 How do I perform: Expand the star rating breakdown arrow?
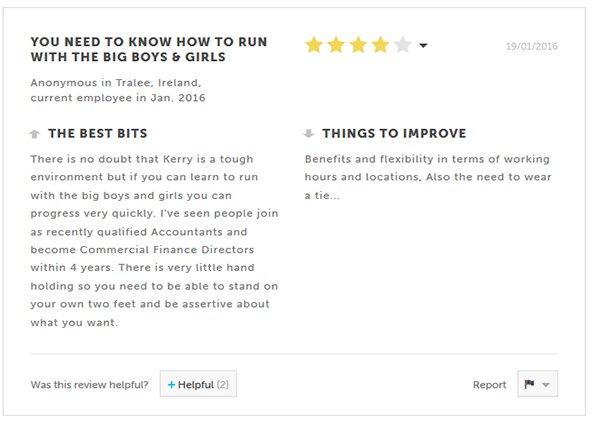coord(423,46)
